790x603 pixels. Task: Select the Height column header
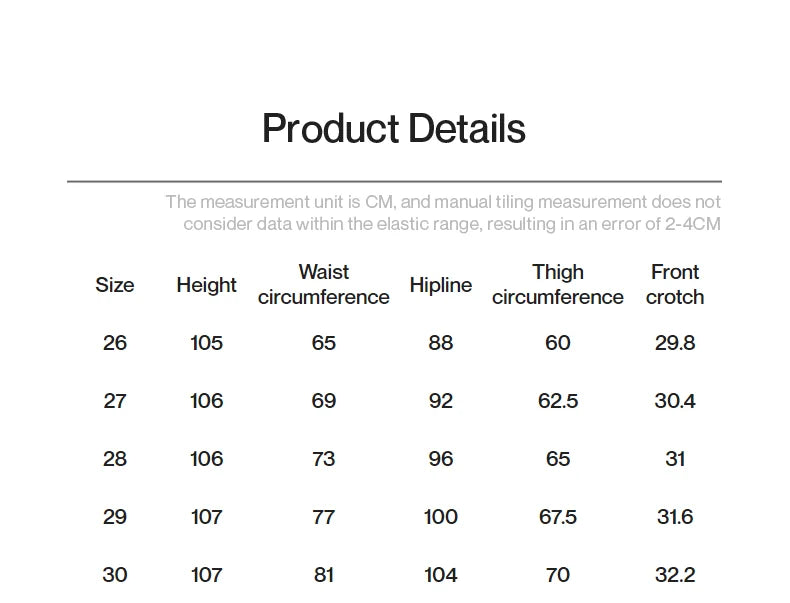(206, 285)
